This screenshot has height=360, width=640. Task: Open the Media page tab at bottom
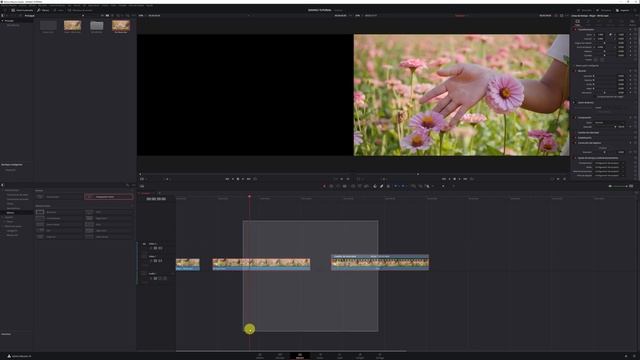(x=260, y=356)
